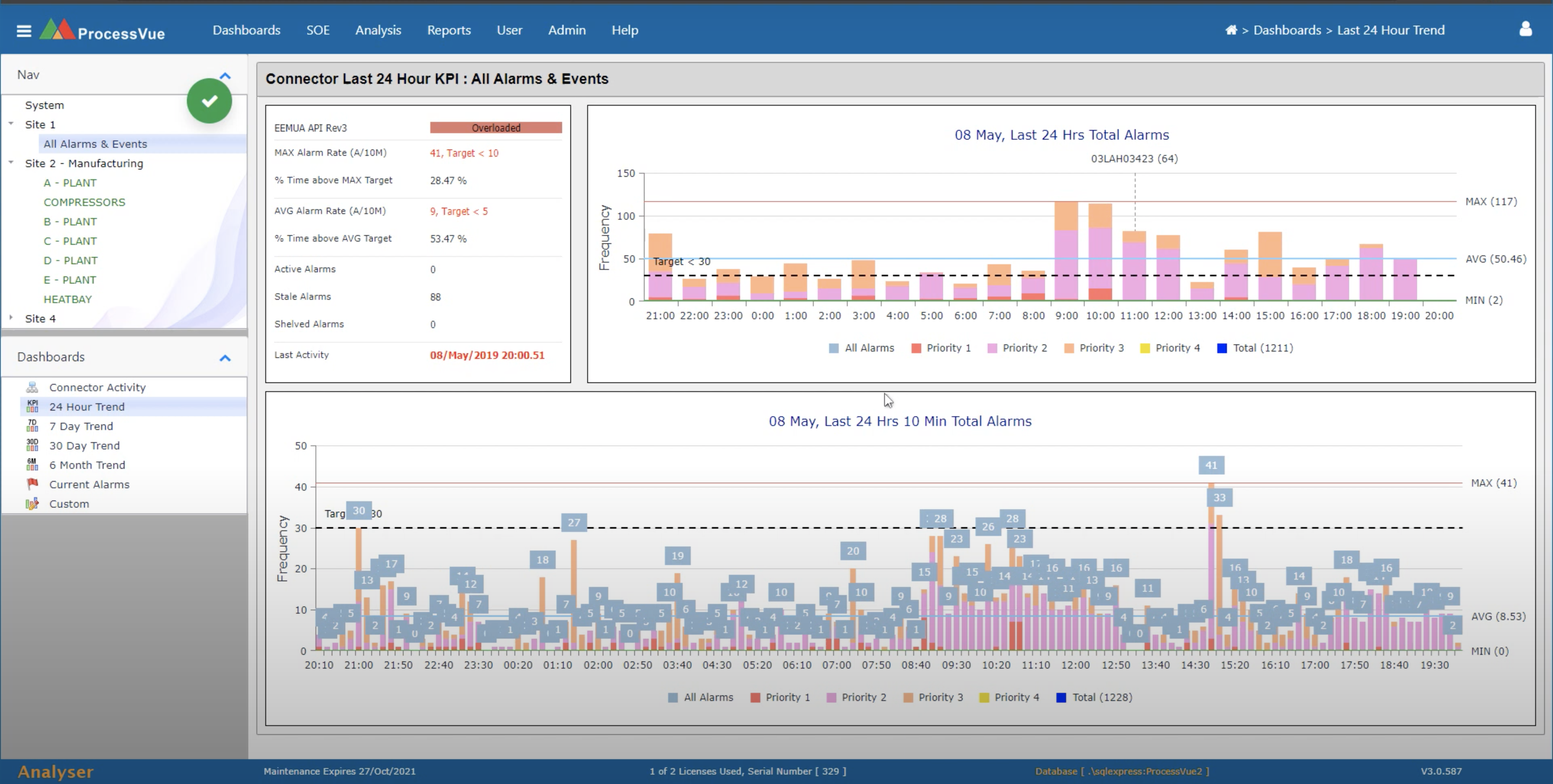Open the Reports menu
Image resolution: width=1553 pixels, height=784 pixels.
click(x=449, y=30)
